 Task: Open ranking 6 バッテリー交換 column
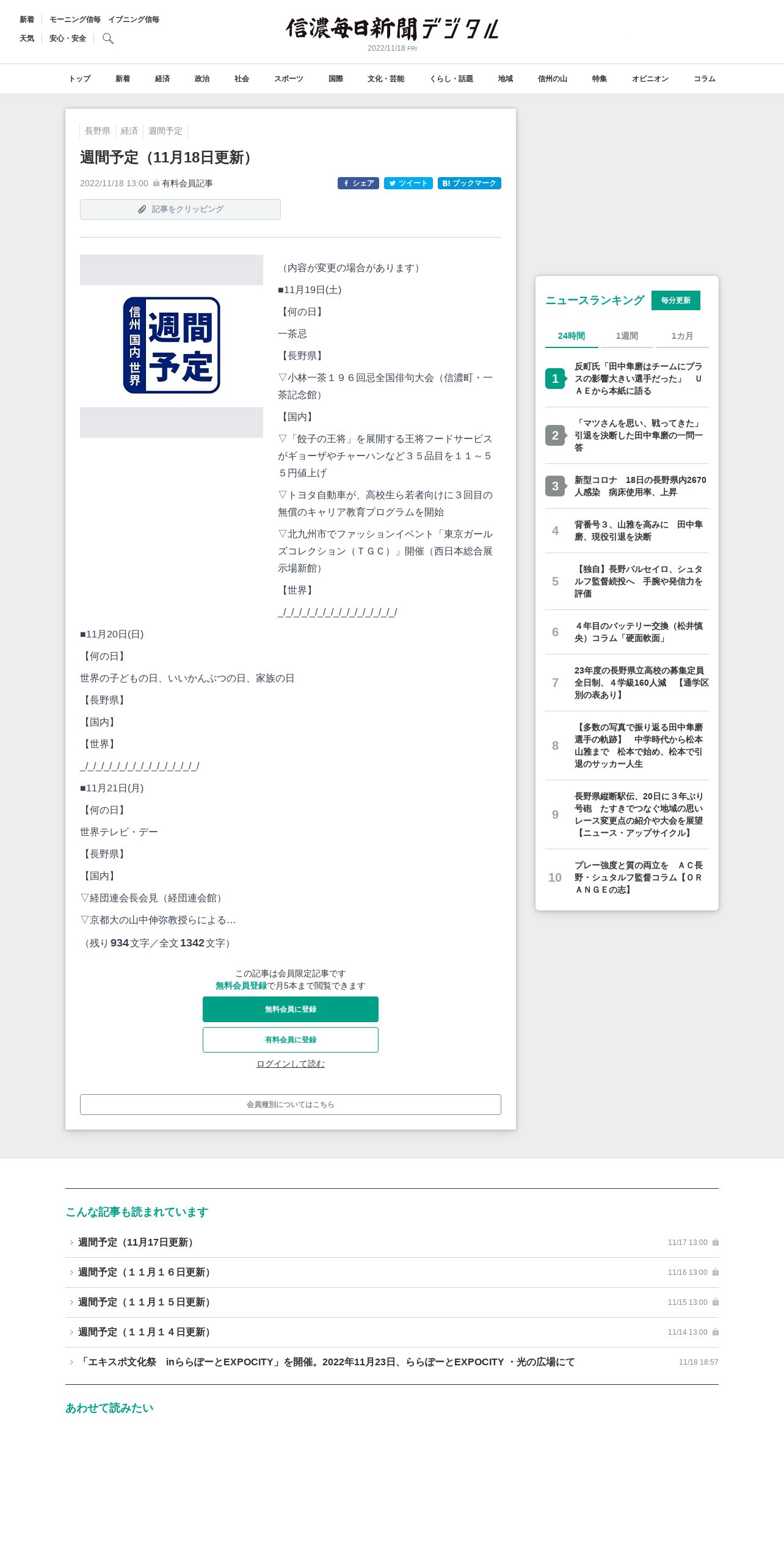(x=627, y=632)
